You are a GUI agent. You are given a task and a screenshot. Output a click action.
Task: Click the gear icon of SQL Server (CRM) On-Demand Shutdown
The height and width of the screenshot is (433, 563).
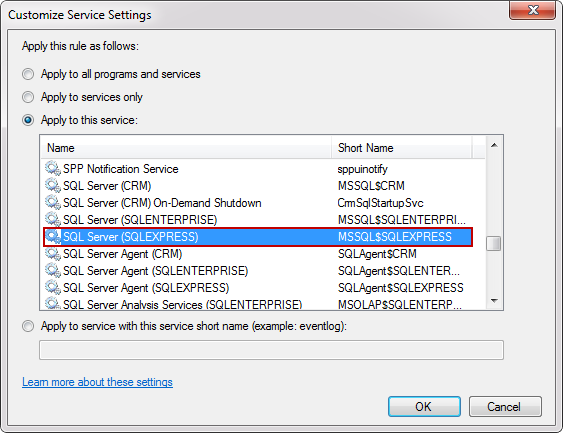tap(53, 202)
